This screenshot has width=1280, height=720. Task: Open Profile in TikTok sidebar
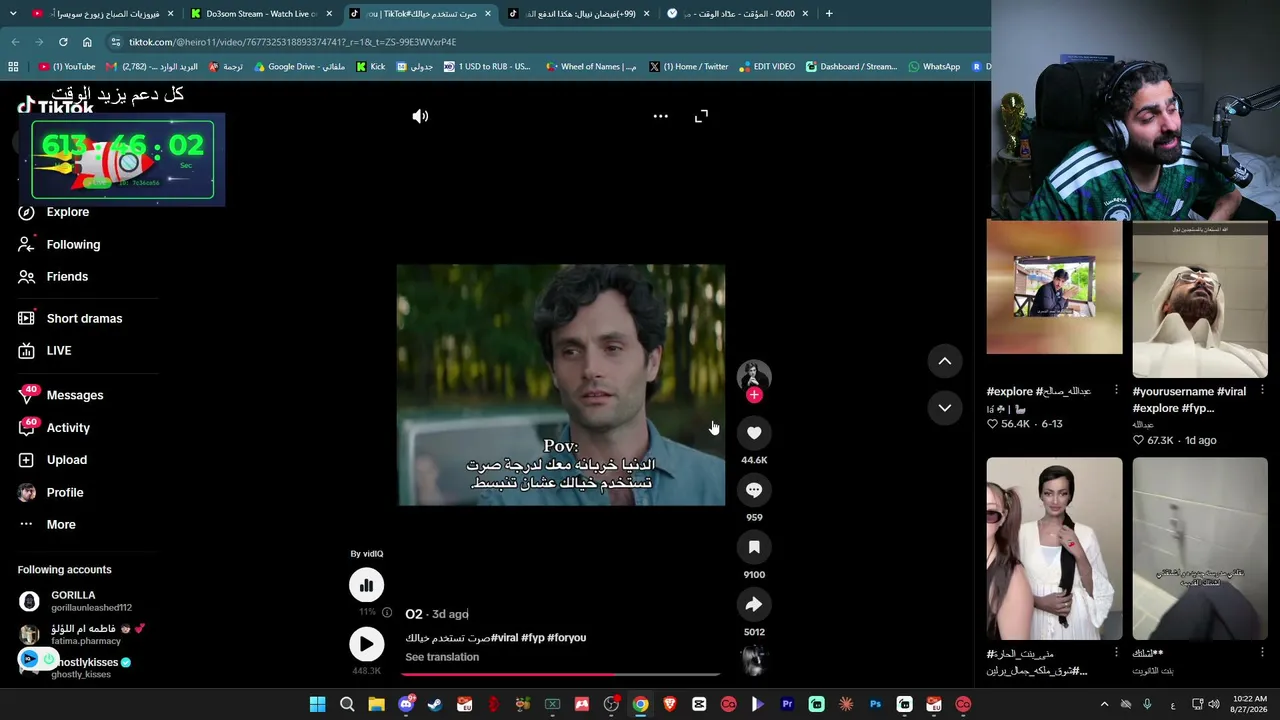(65, 492)
